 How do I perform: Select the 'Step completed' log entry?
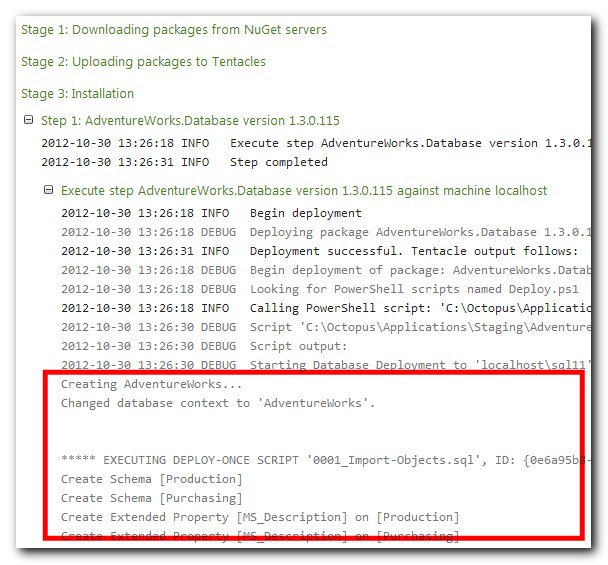click(x=278, y=162)
